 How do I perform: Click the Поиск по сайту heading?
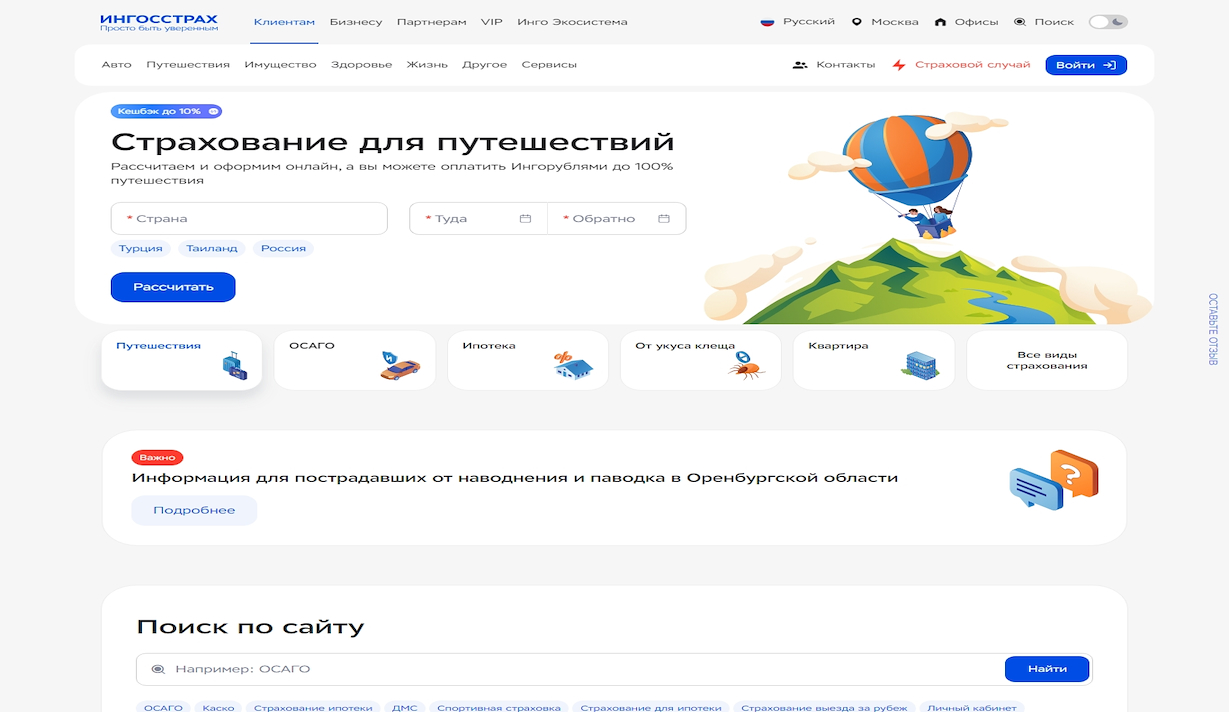click(250, 627)
